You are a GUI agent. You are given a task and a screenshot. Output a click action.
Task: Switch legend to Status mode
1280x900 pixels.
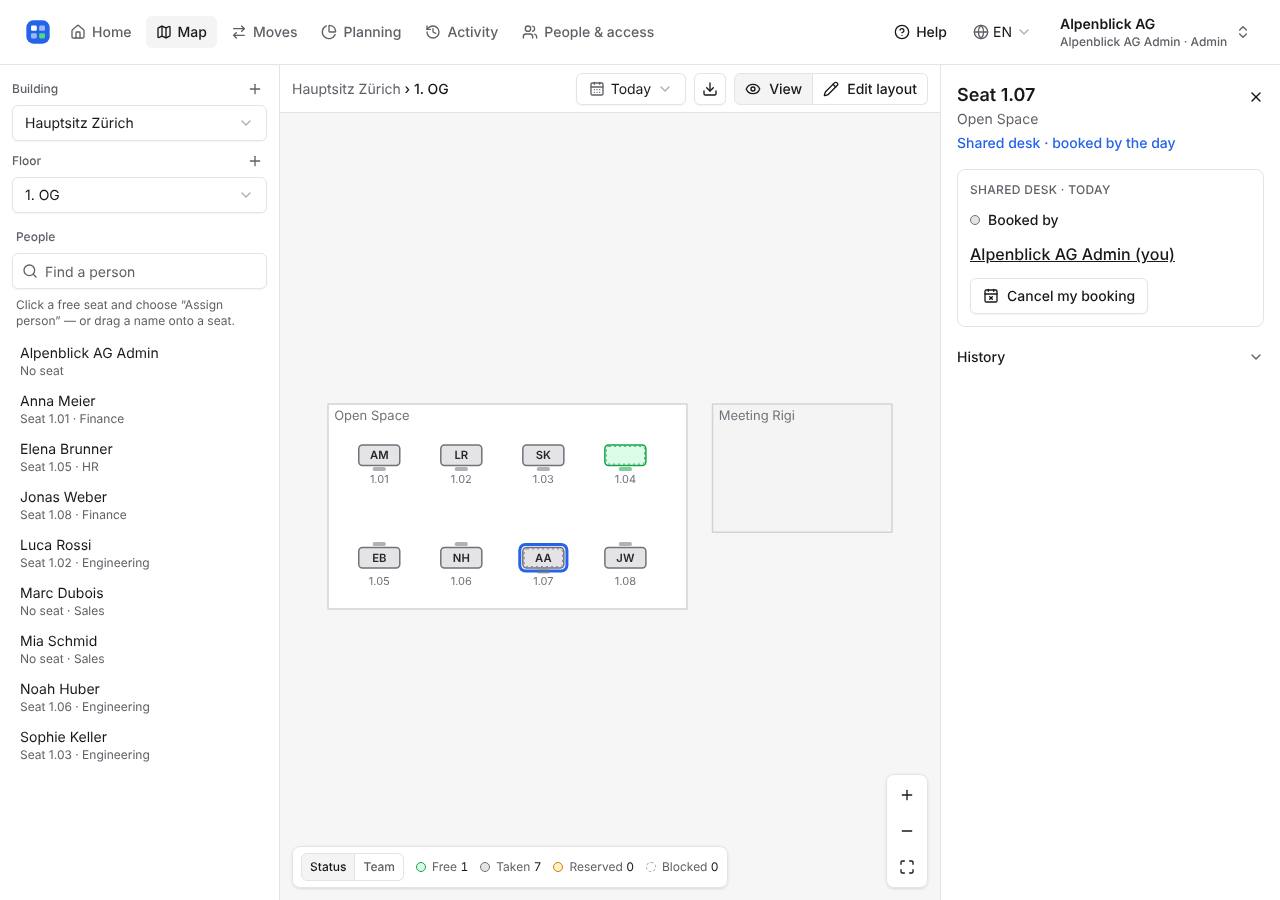[x=328, y=867]
